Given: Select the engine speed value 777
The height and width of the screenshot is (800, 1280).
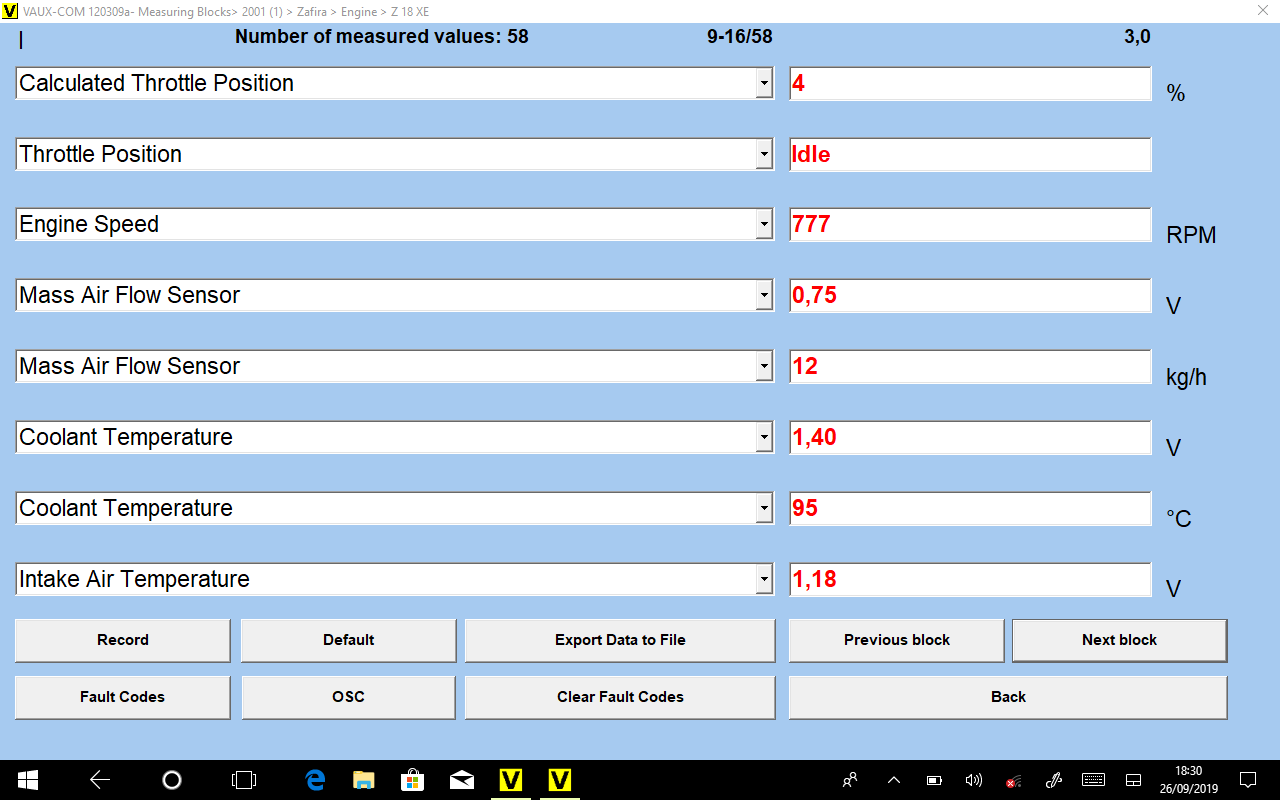Looking at the screenshot, I should tap(970, 225).
